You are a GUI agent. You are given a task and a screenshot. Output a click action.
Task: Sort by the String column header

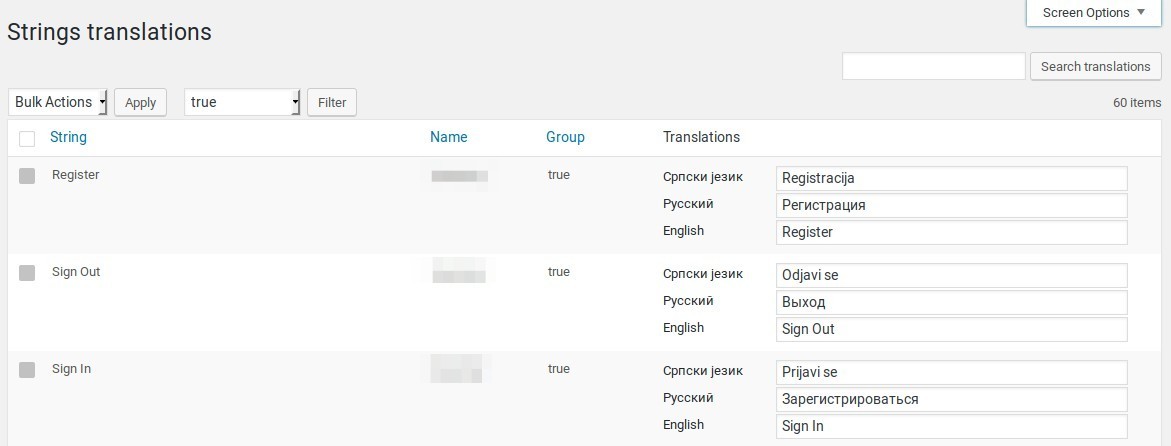(68, 137)
